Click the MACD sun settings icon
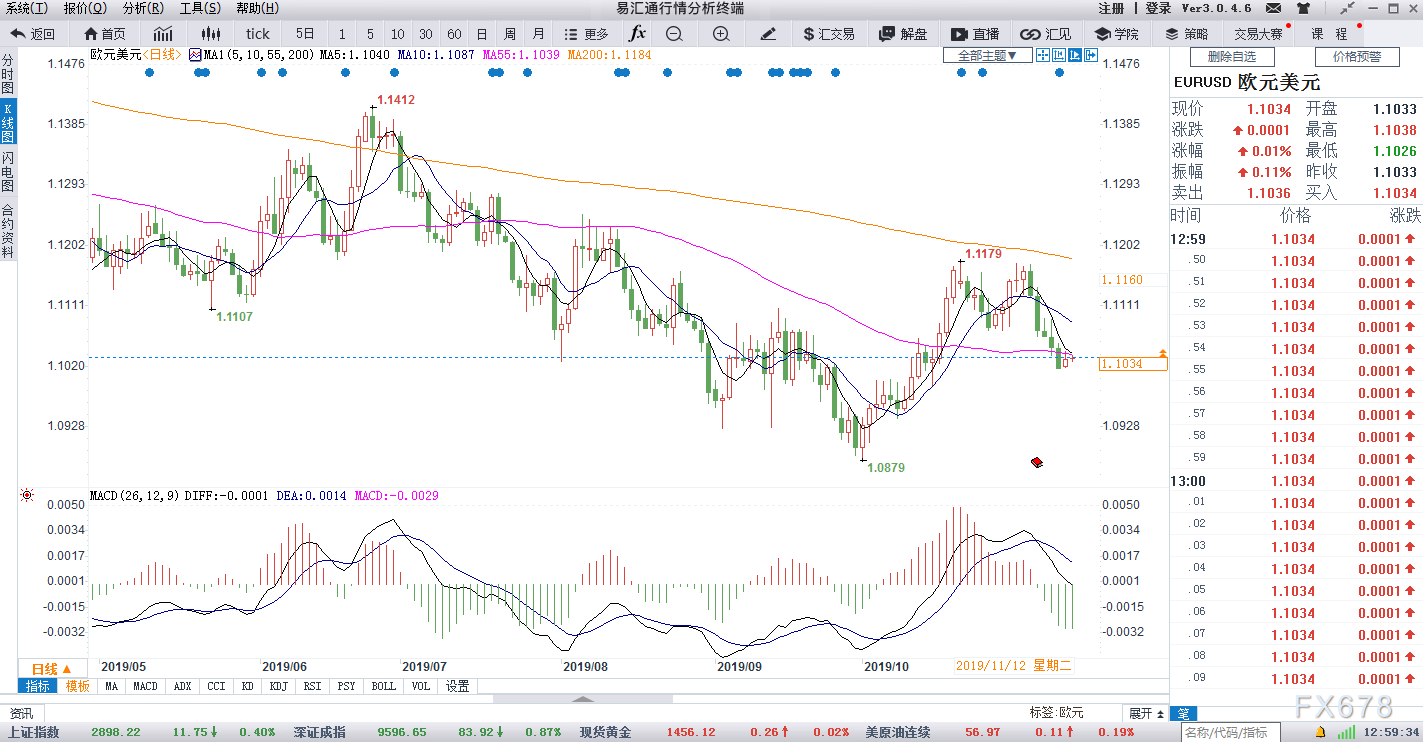This screenshot has height=742, width=1423. [26, 495]
